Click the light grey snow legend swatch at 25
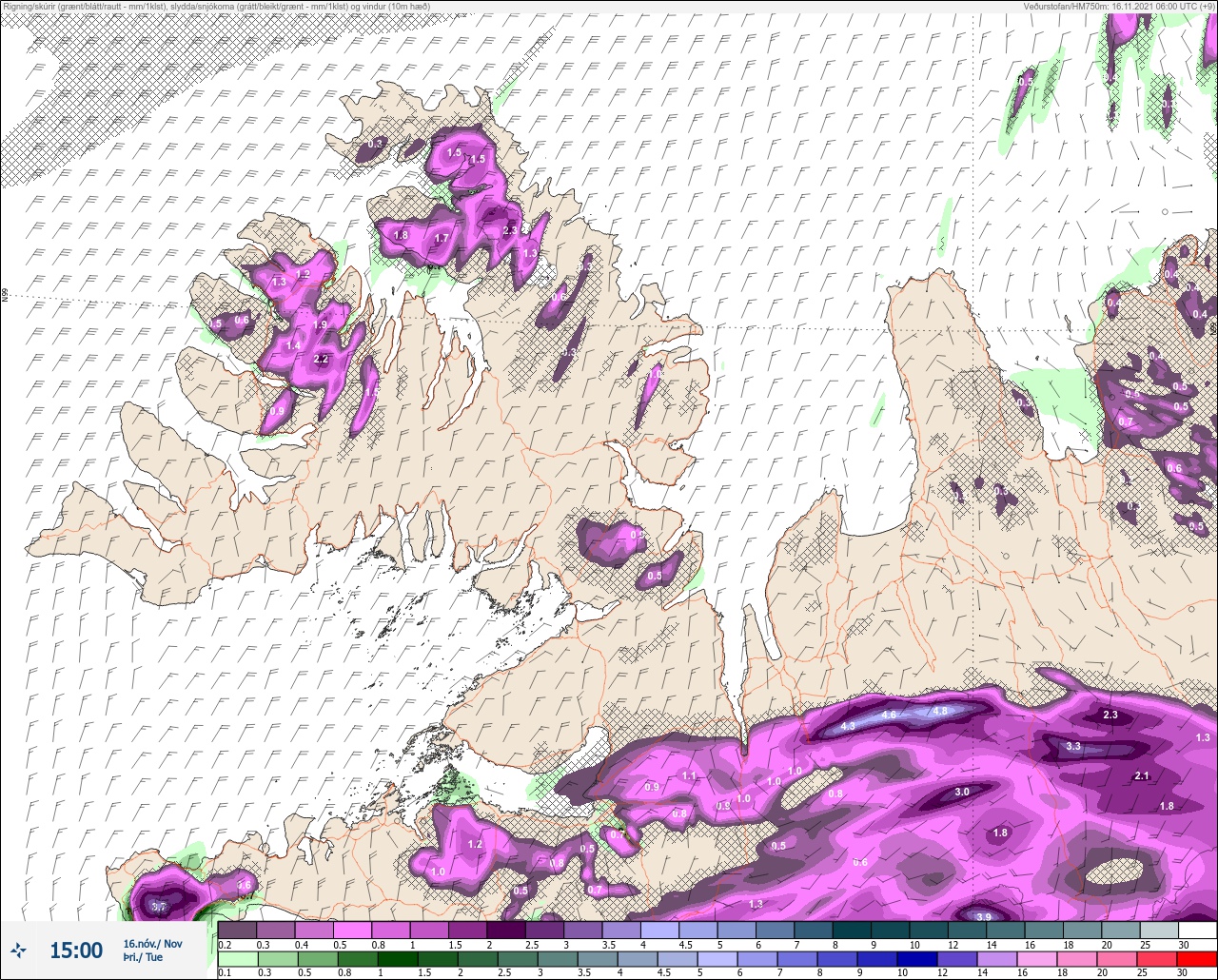The image size is (1218, 980). (x=1158, y=930)
